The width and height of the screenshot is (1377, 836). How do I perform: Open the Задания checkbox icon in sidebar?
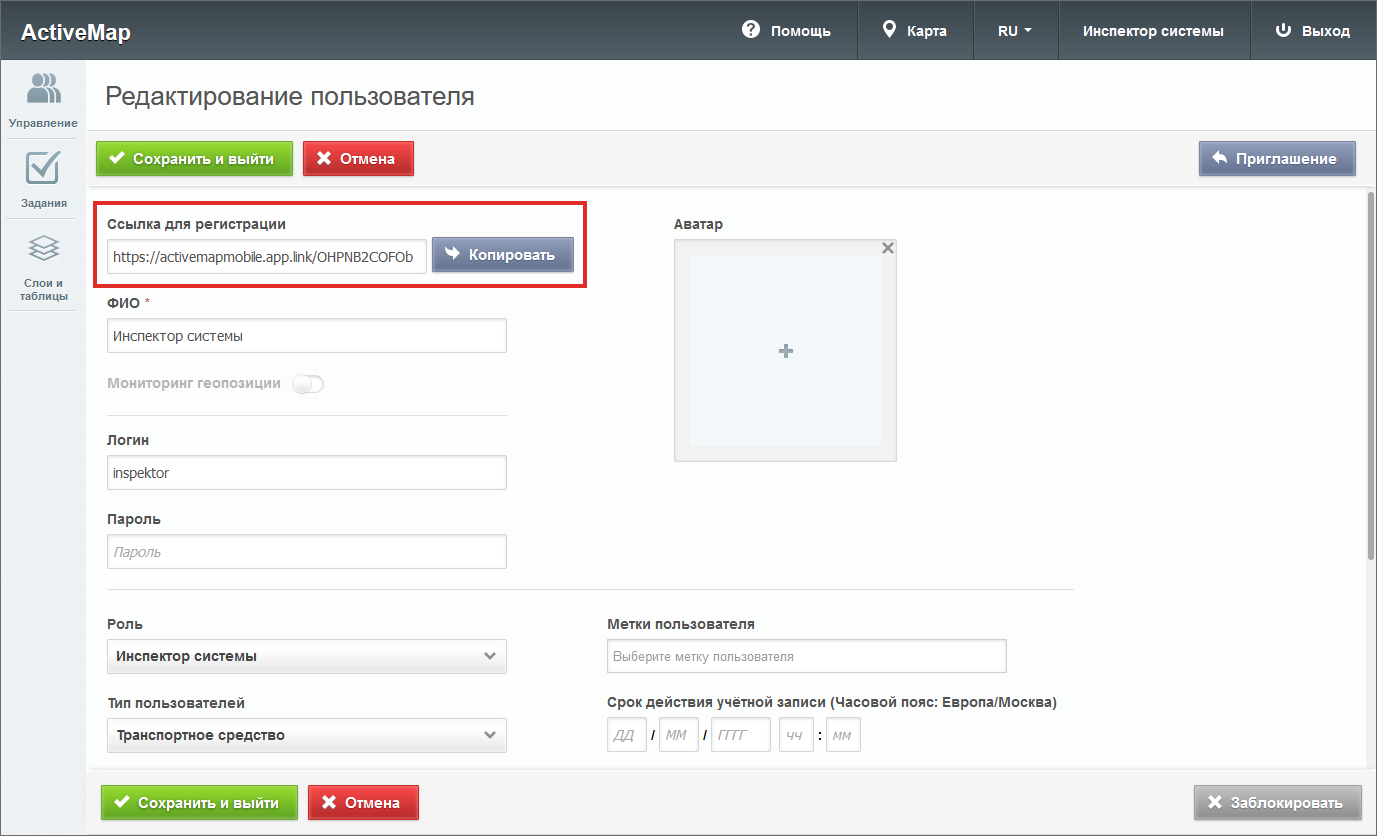(43, 168)
